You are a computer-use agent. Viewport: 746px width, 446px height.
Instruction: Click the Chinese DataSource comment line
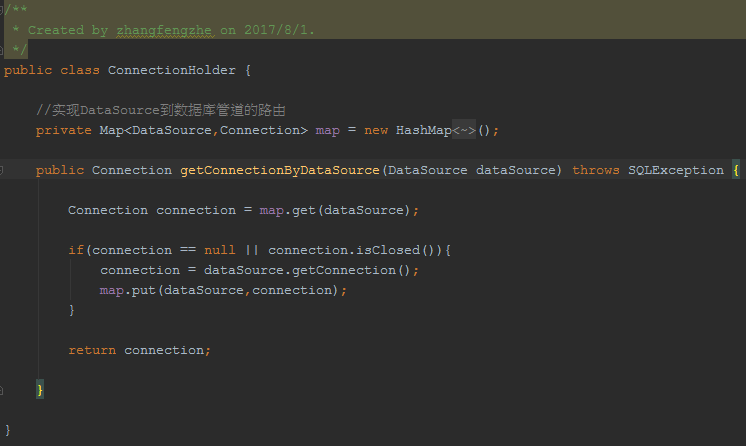click(161, 110)
